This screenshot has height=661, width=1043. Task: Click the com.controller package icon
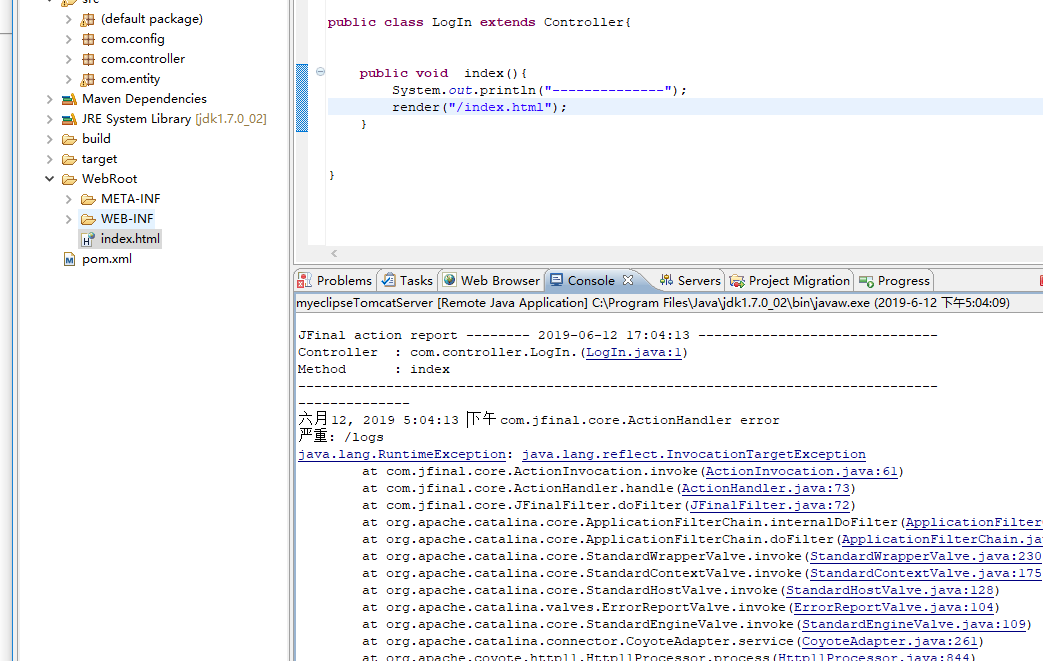tap(88, 59)
